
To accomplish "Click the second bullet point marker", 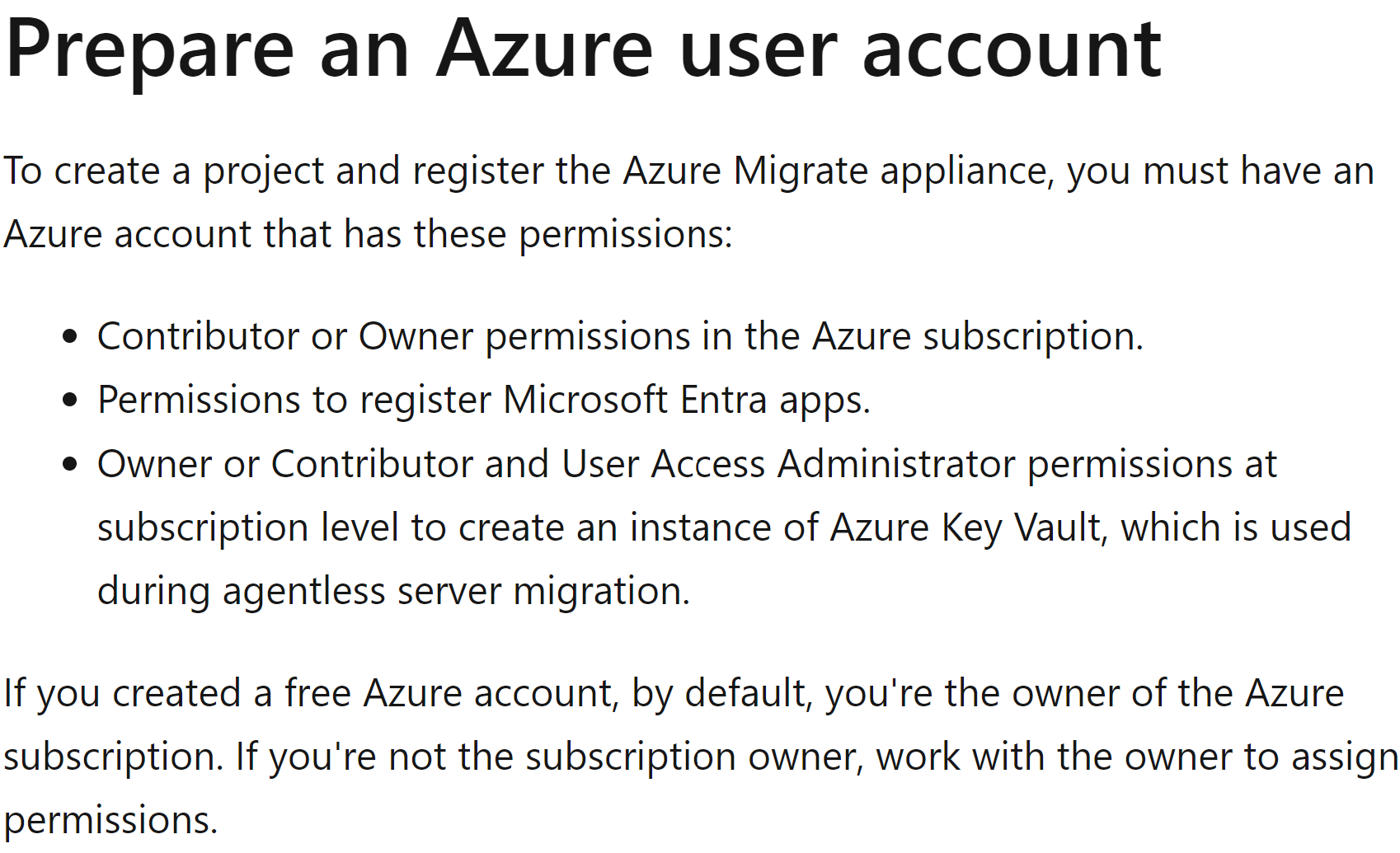I will pyautogui.click(x=70, y=401).
